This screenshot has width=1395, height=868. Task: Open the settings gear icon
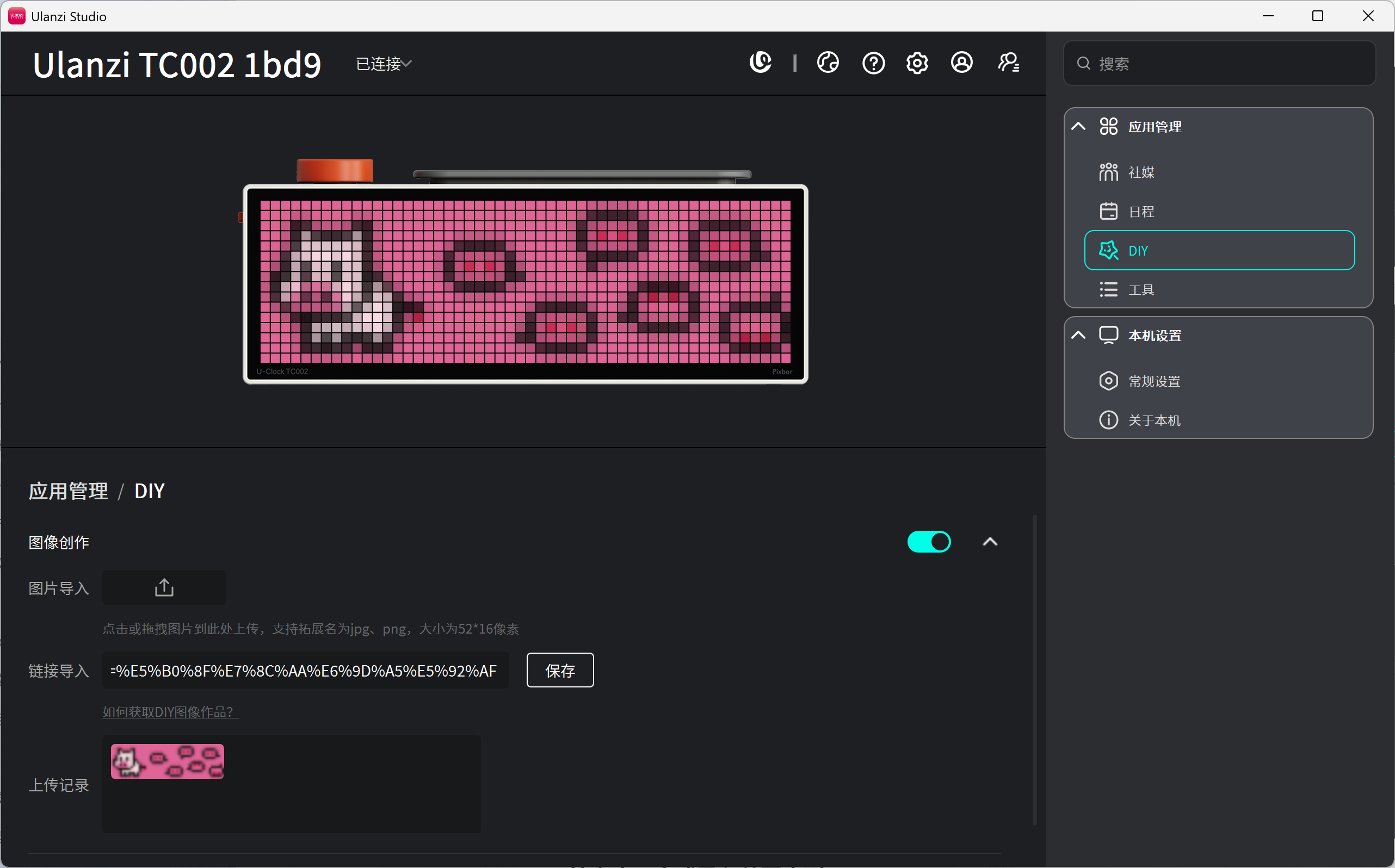[917, 63]
